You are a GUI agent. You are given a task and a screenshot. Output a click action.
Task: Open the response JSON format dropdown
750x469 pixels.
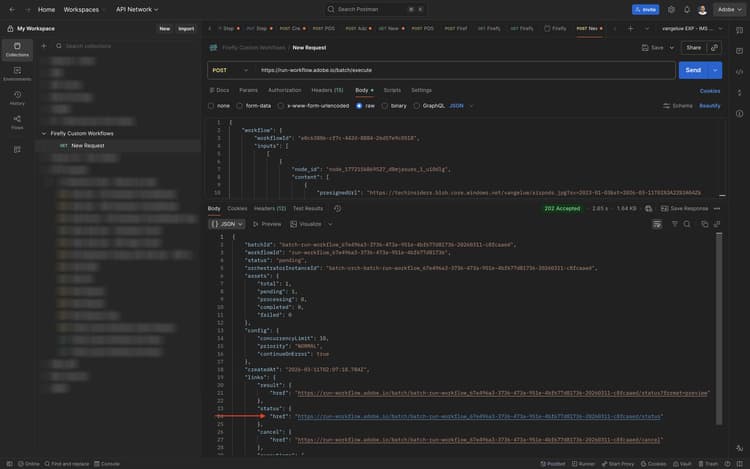click(x=227, y=224)
